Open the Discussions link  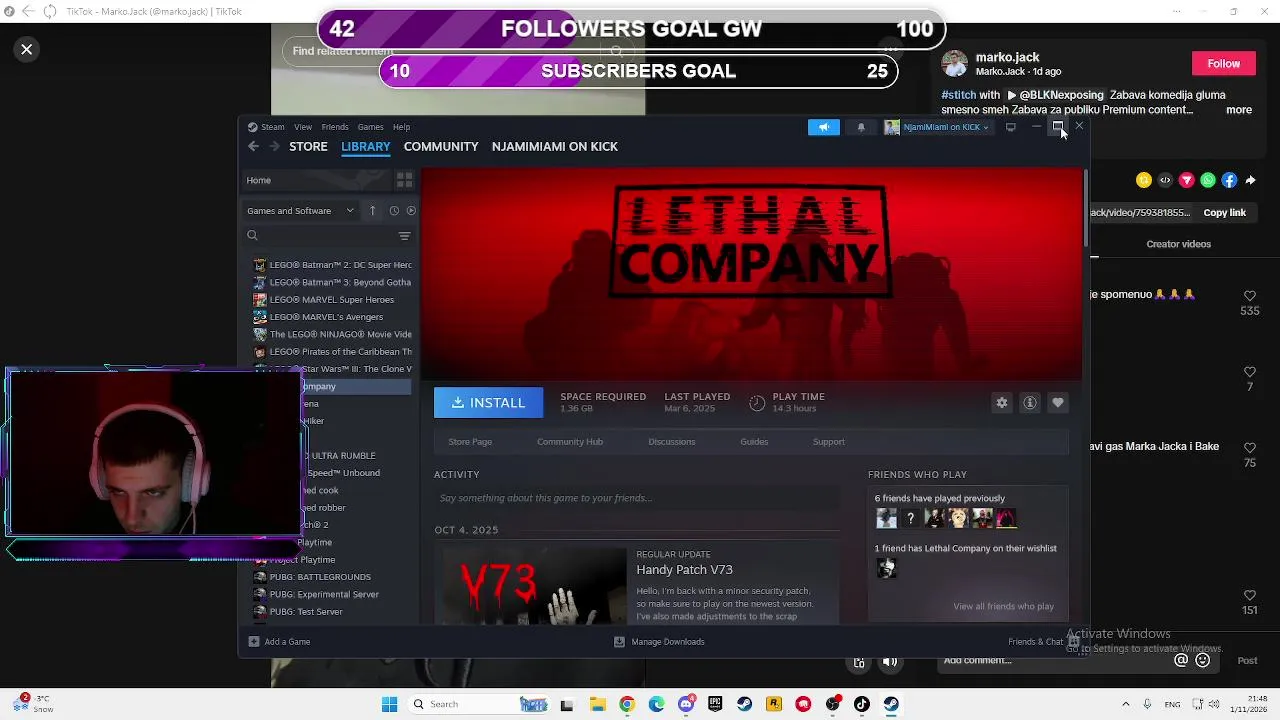pos(672,442)
